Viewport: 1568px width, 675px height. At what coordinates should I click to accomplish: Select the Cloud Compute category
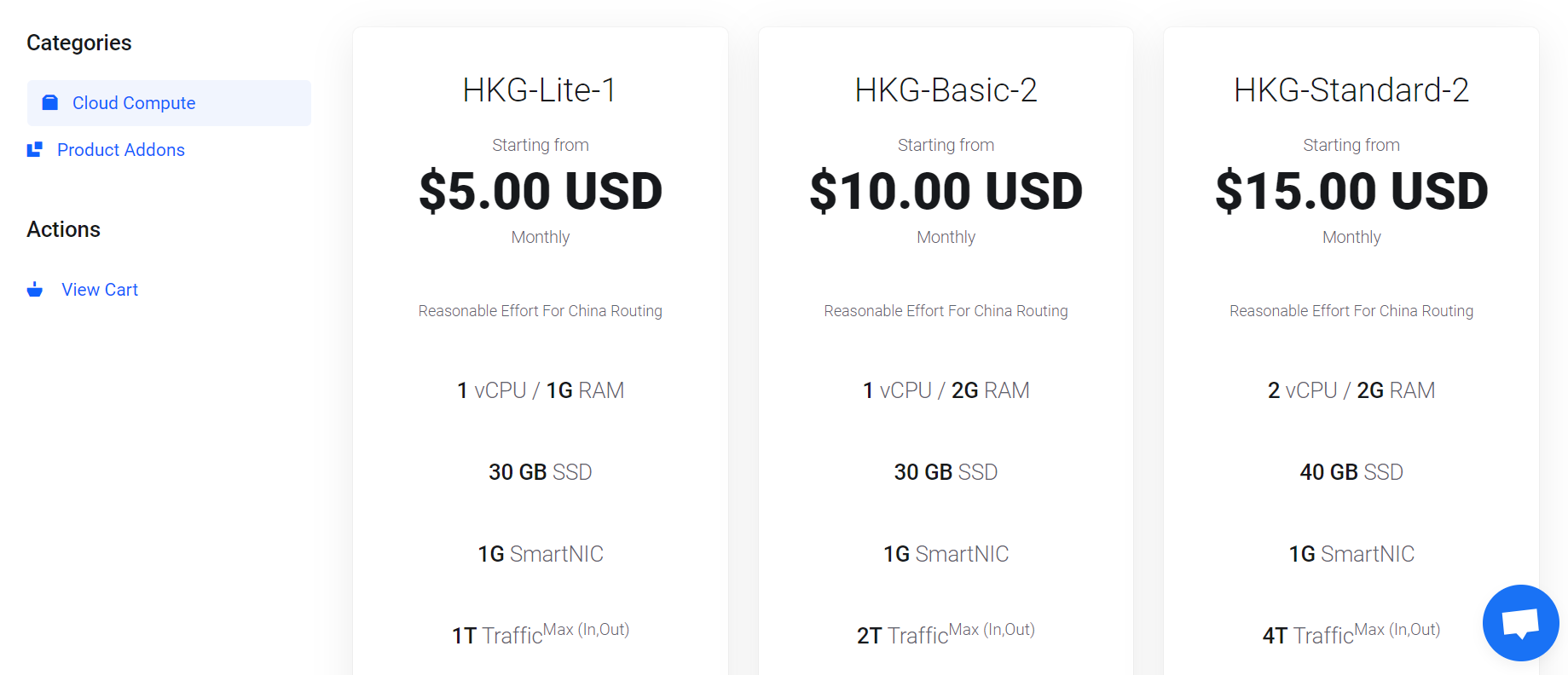(169, 103)
